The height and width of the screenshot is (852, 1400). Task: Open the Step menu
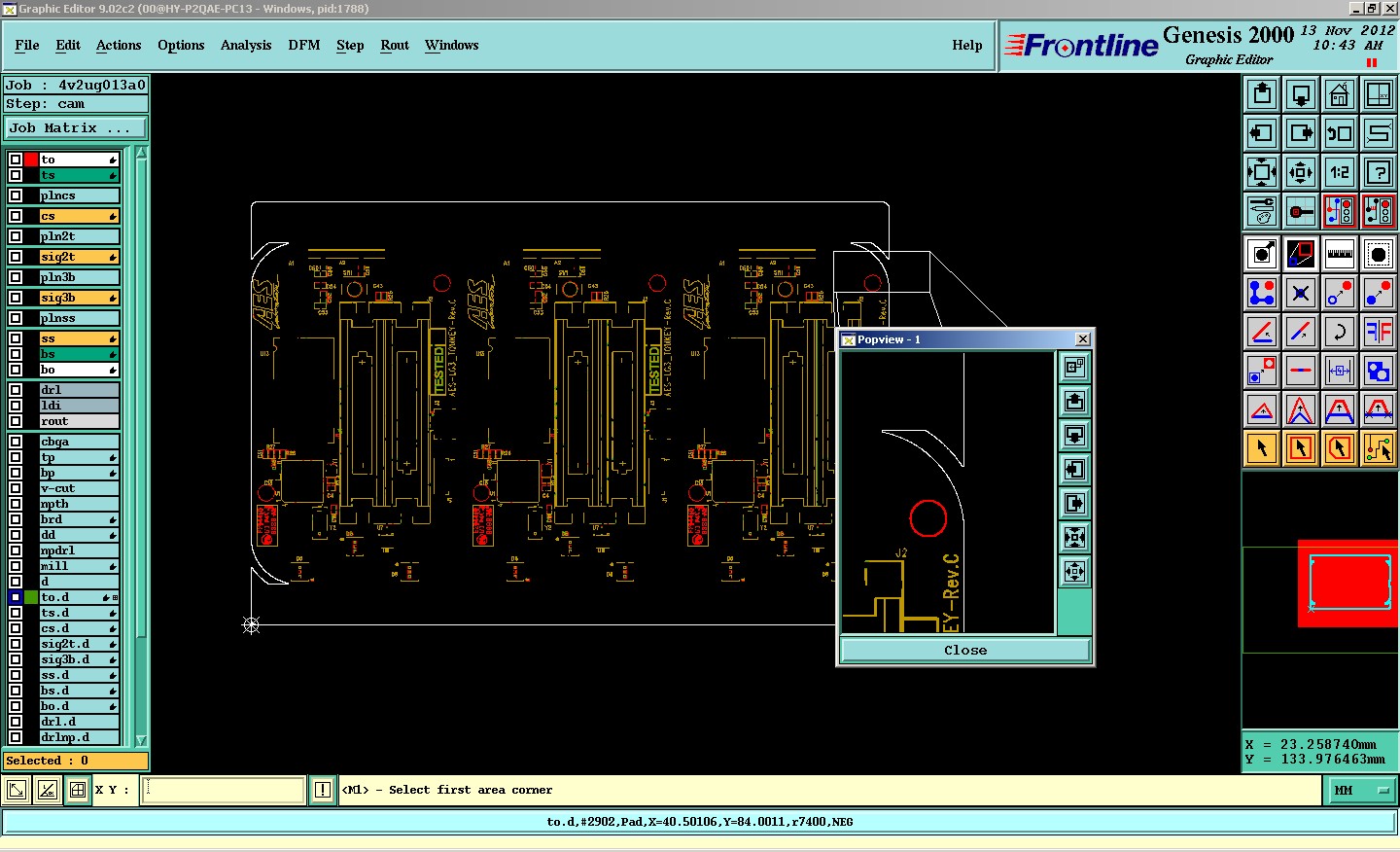point(350,45)
